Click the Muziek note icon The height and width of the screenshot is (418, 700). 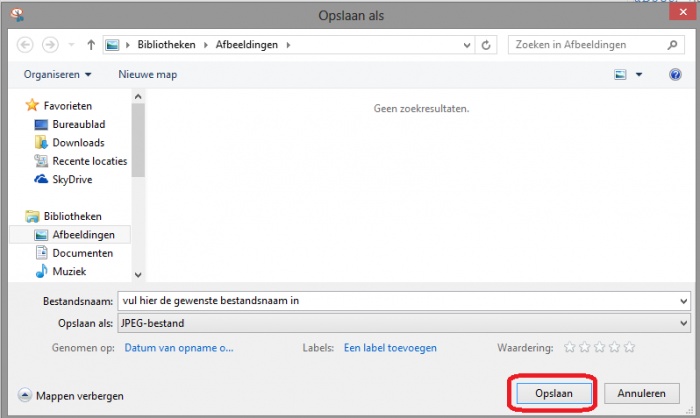(41, 271)
